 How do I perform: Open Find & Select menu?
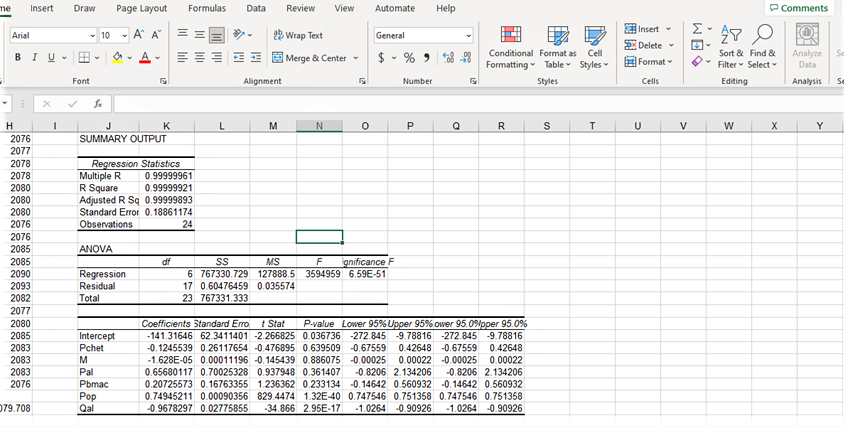click(x=762, y=47)
